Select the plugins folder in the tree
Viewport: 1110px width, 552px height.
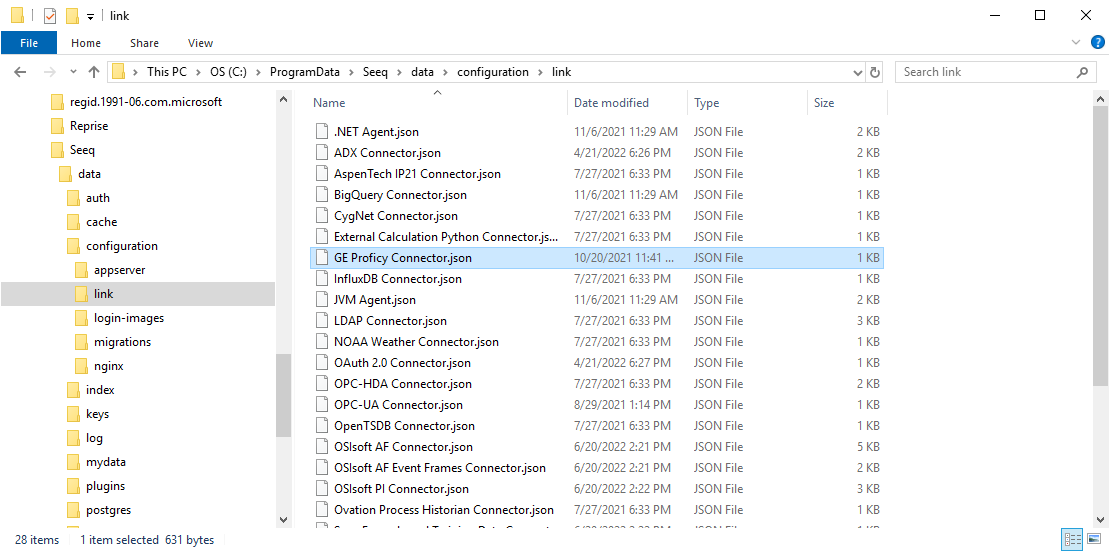(105, 486)
